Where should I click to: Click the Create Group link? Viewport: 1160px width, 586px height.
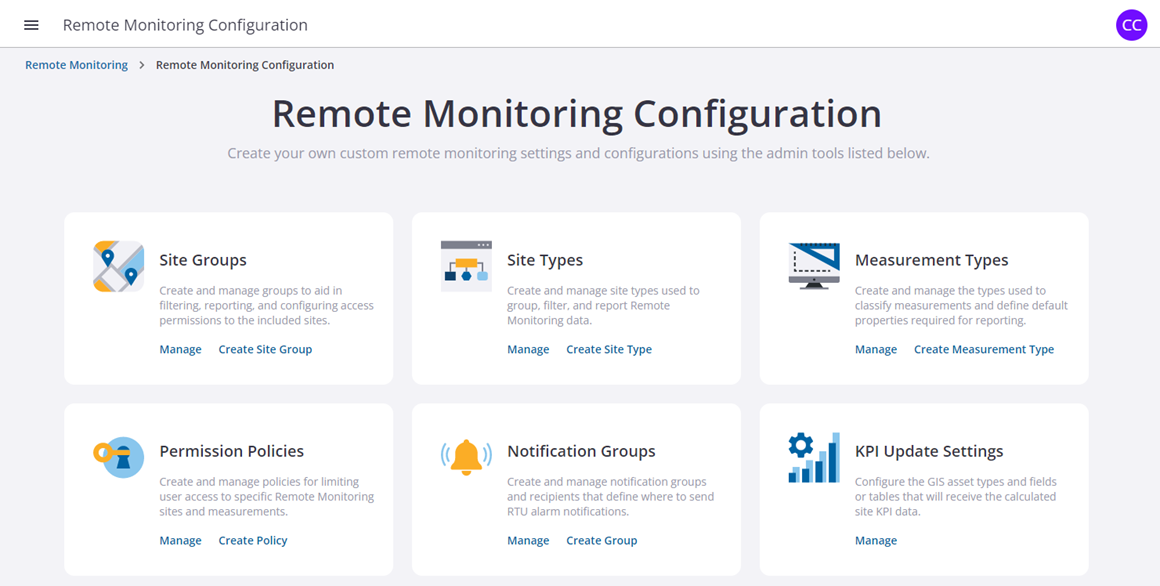[601, 540]
